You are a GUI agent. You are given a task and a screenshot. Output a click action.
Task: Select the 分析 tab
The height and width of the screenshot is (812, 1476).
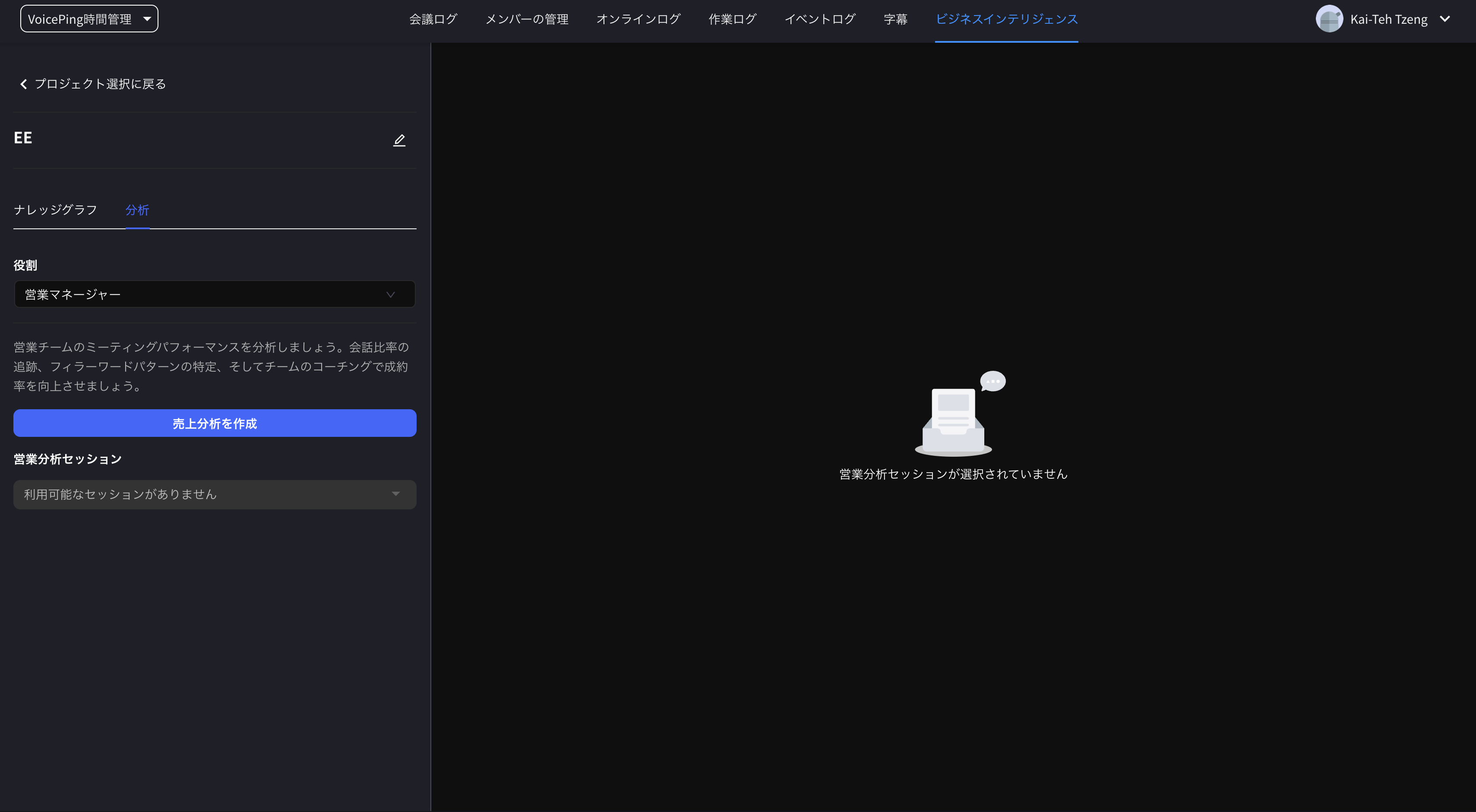[137, 210]
